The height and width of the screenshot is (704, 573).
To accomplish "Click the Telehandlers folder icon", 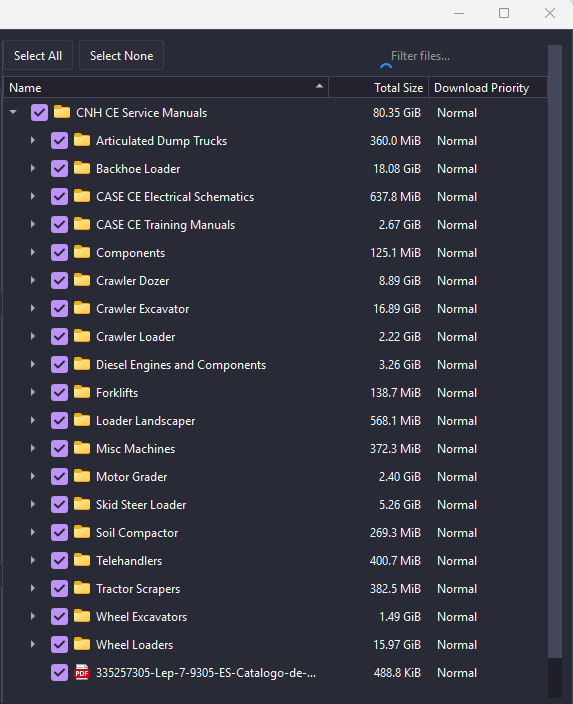I will (82, 560).
